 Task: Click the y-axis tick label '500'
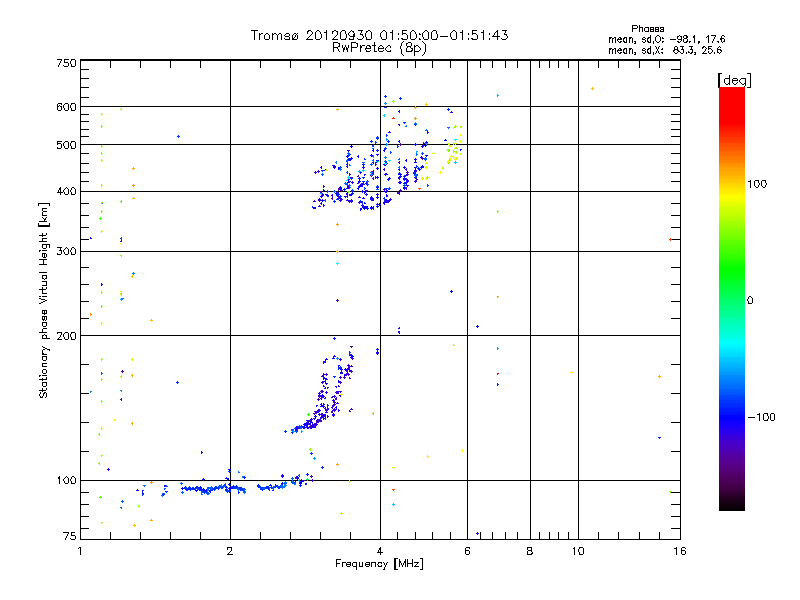point(66,145)
